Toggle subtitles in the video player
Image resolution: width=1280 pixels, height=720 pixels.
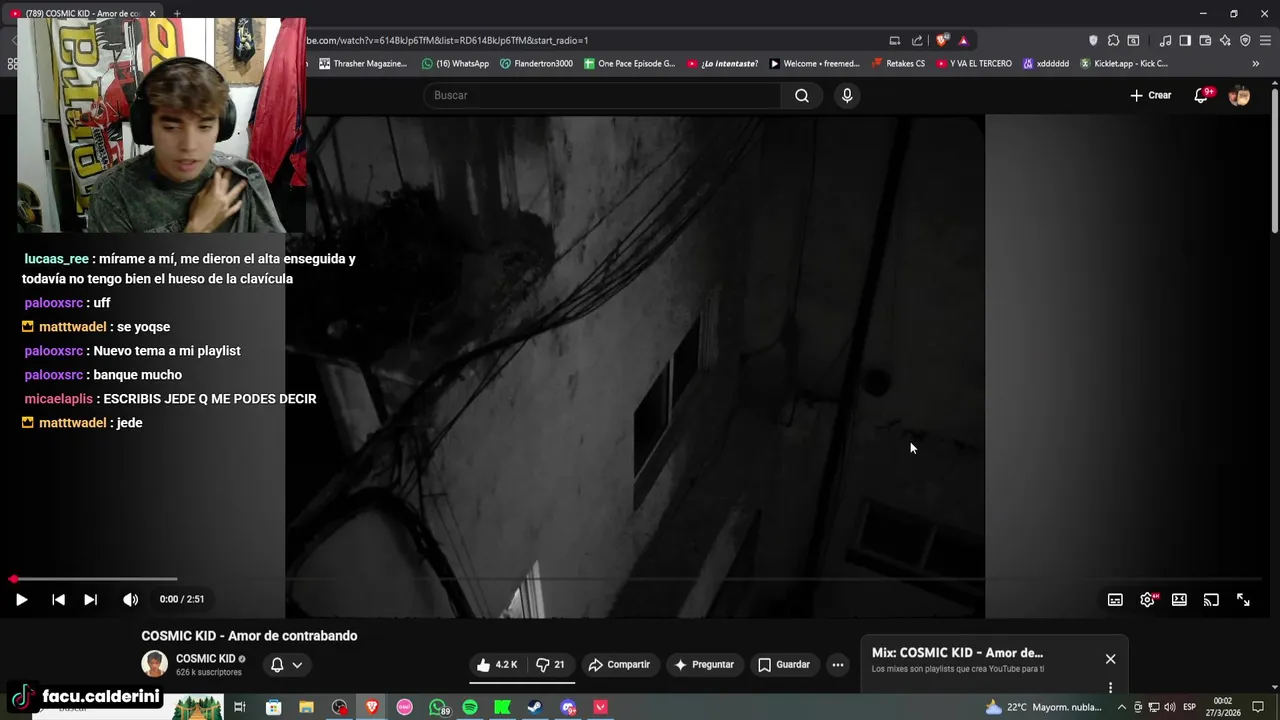tap(1115, 600)
